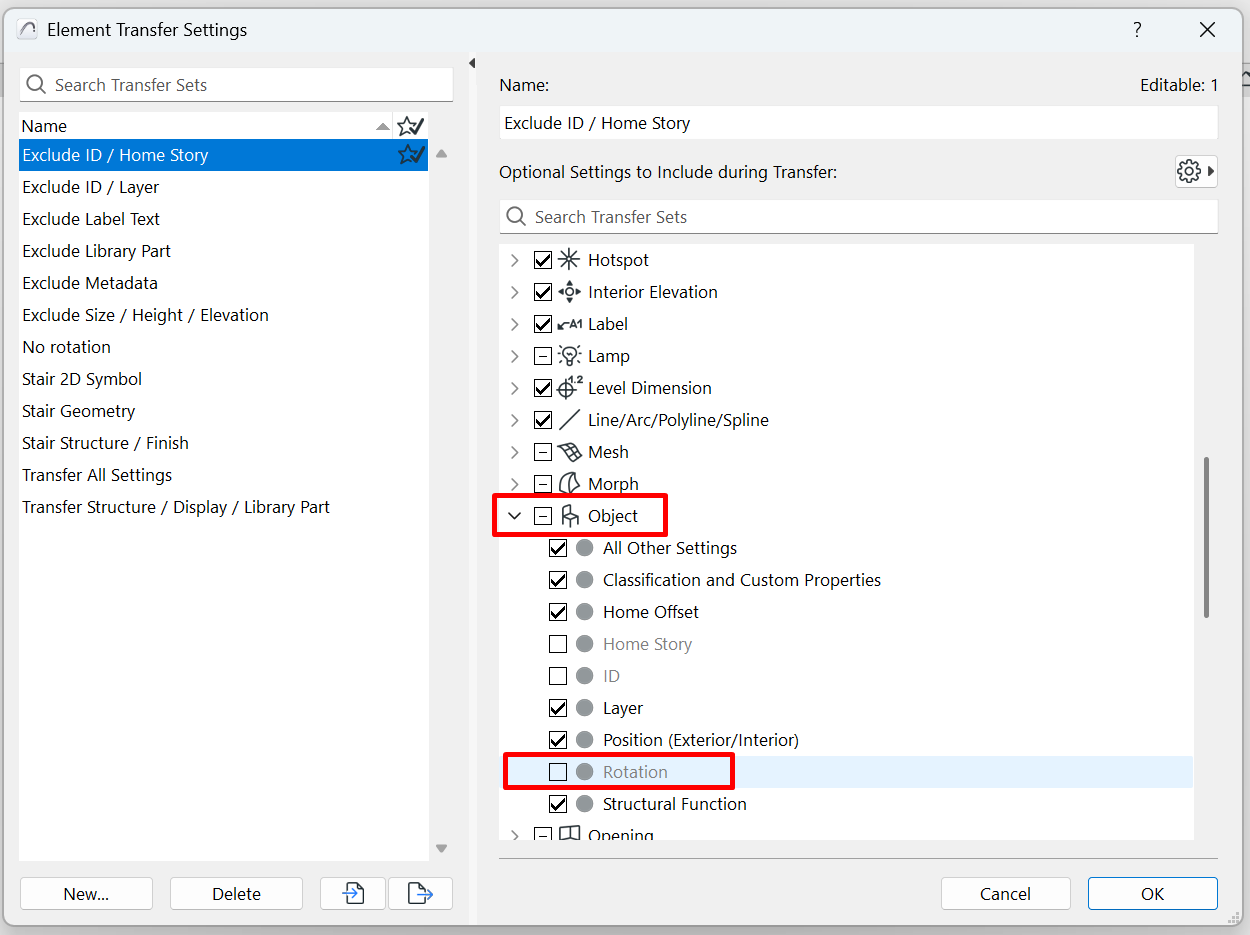This screenshot has width=1250, height=935.
Task: Click the import transfer sets icon
Action: (x=352, y=893)
